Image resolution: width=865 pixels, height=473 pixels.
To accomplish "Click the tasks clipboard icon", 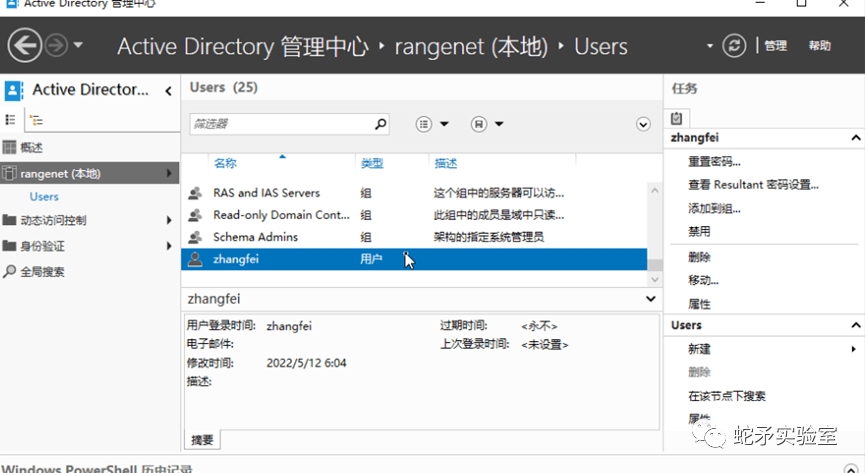I will click(x=676, y=118).
